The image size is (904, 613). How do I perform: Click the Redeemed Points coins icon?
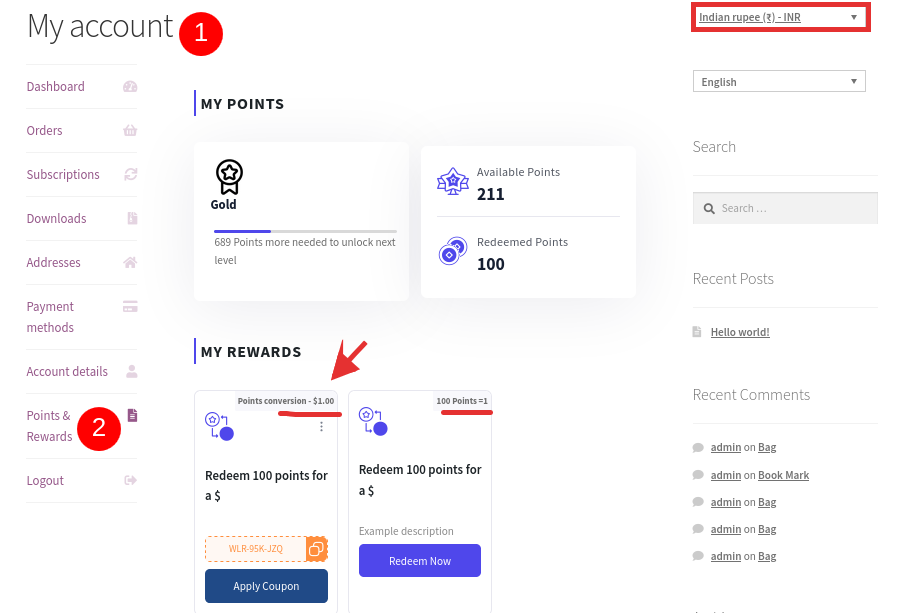[x=453, y=250]
